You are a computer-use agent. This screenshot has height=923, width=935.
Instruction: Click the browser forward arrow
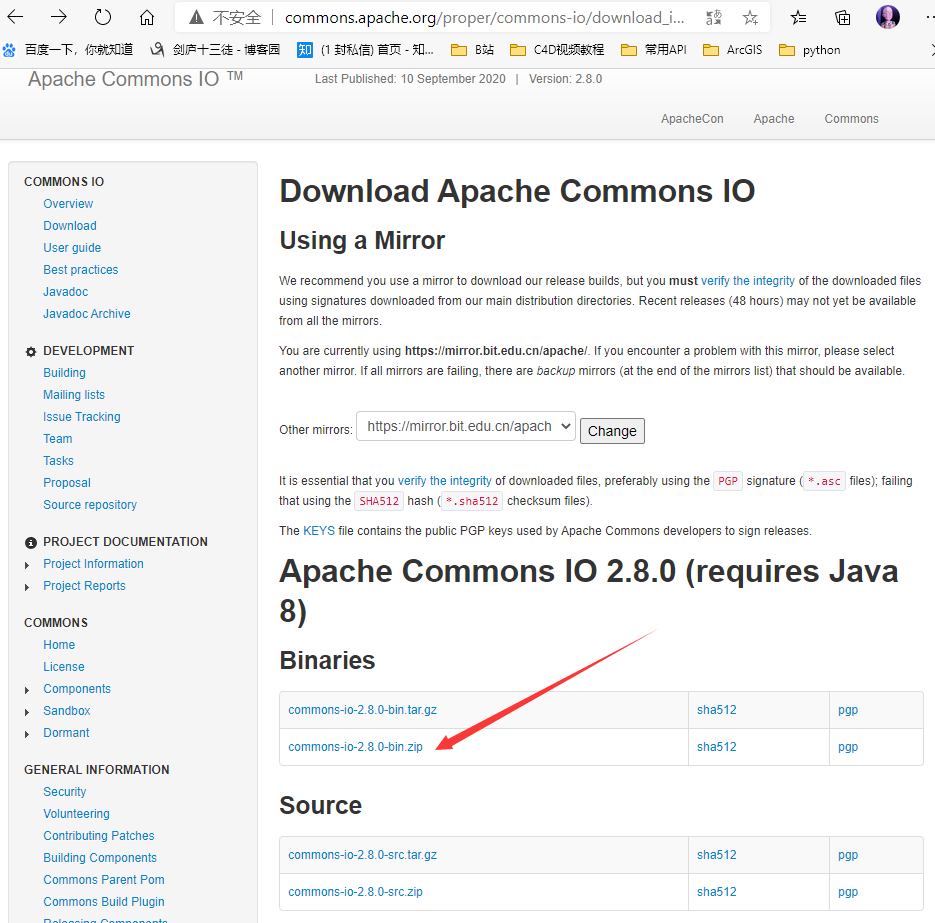tap(59, 17)
